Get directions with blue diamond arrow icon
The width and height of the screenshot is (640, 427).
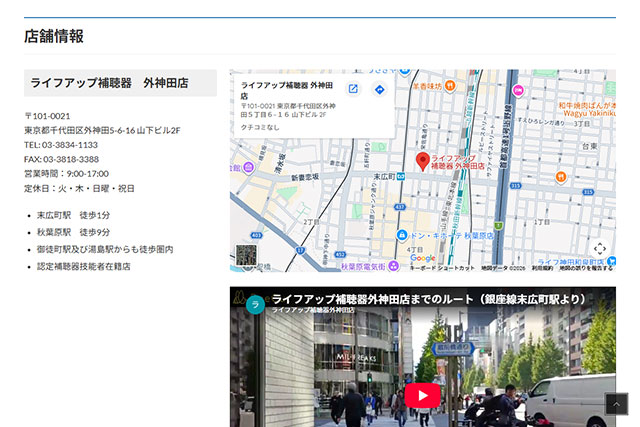(380, 89)
